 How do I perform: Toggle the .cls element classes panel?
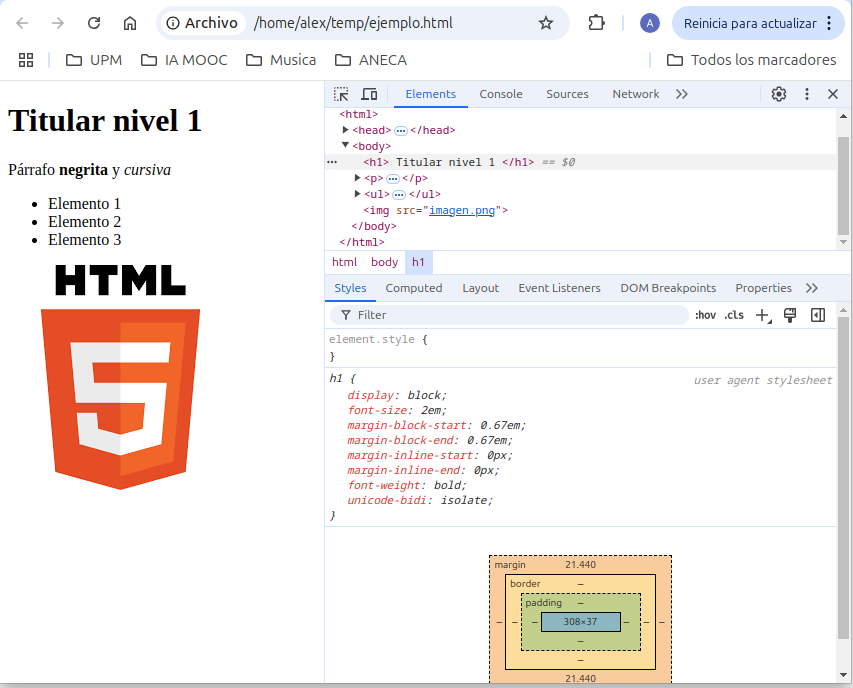click(x=734, y=315)
